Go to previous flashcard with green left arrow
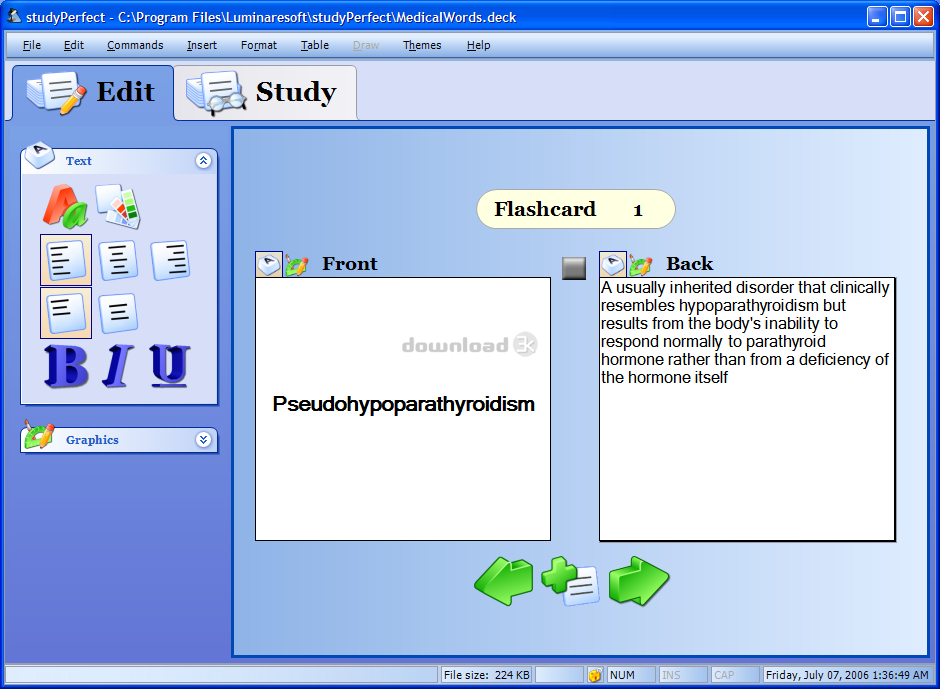This screenshot has height=689, width=940. click(504, 580)
